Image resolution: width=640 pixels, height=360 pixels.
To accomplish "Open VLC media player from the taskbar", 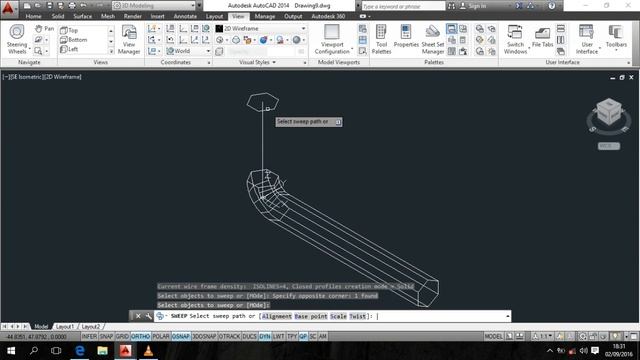I will point(148,351).
